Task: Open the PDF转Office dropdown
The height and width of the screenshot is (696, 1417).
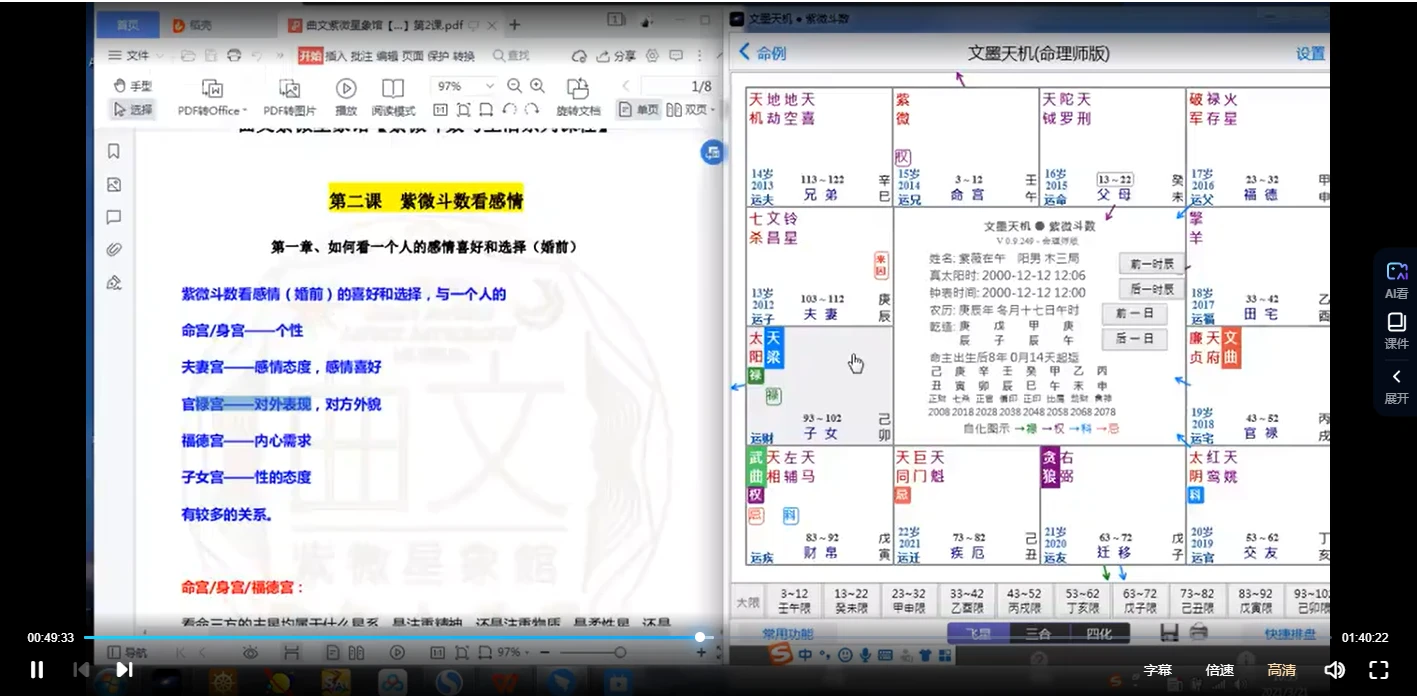Action: point(212,98)
